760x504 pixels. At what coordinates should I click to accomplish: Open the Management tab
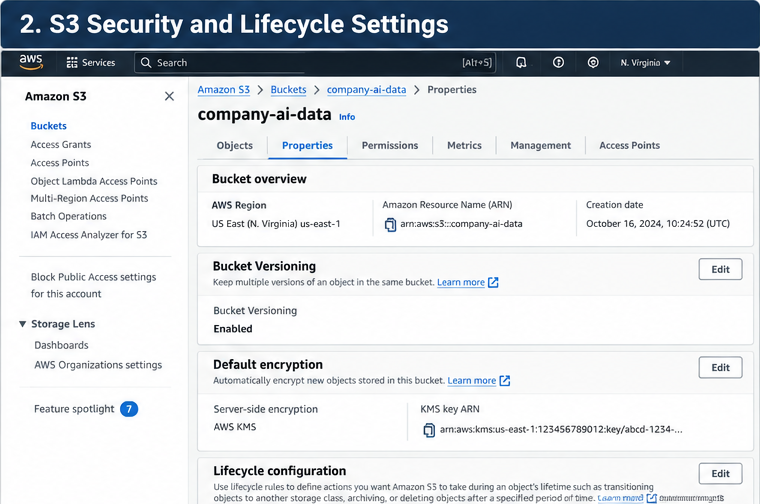pos(540,145)
